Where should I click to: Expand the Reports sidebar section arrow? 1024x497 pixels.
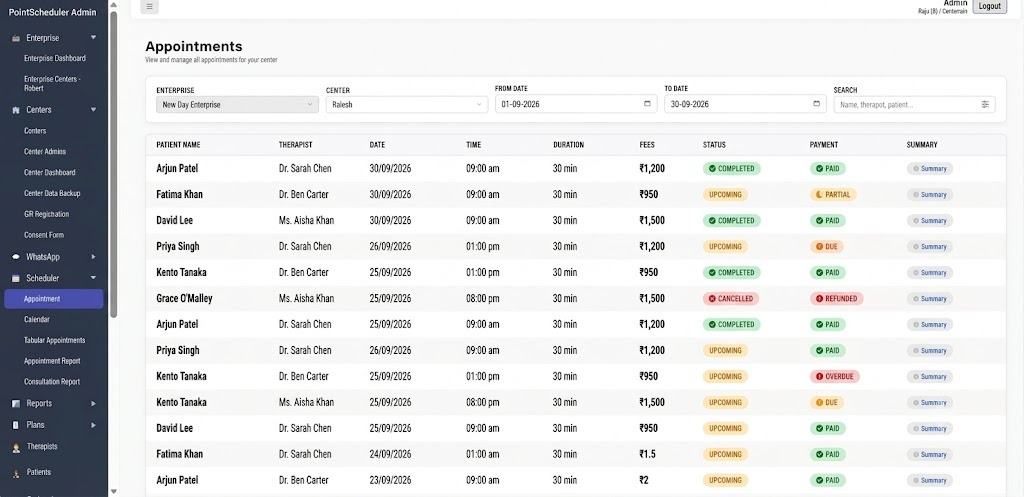point(93,404)
